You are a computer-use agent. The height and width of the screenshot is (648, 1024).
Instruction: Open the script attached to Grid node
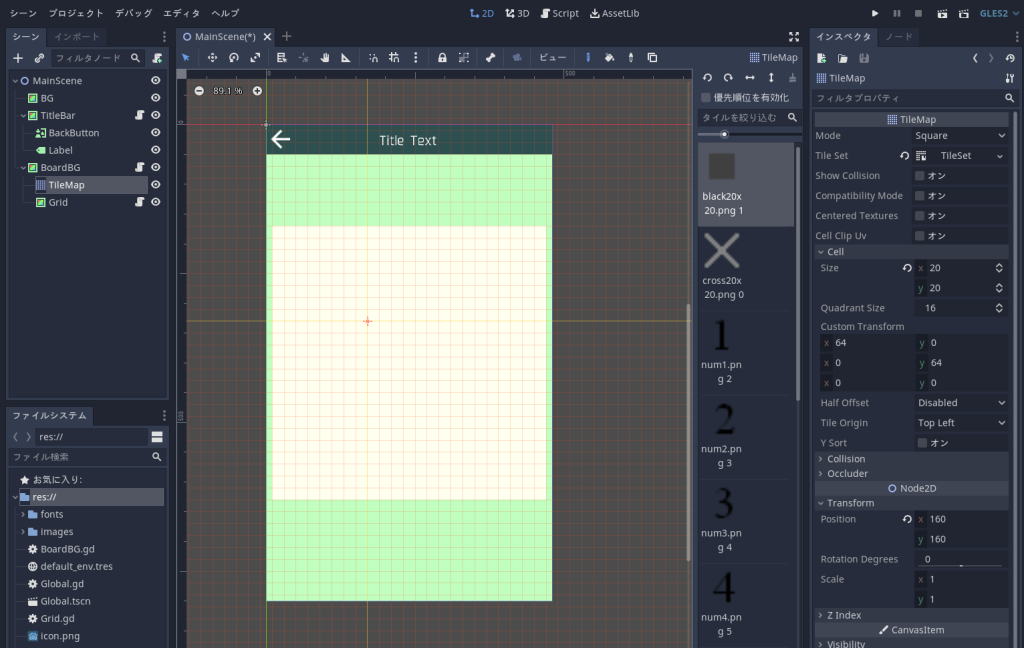[139, 202]
